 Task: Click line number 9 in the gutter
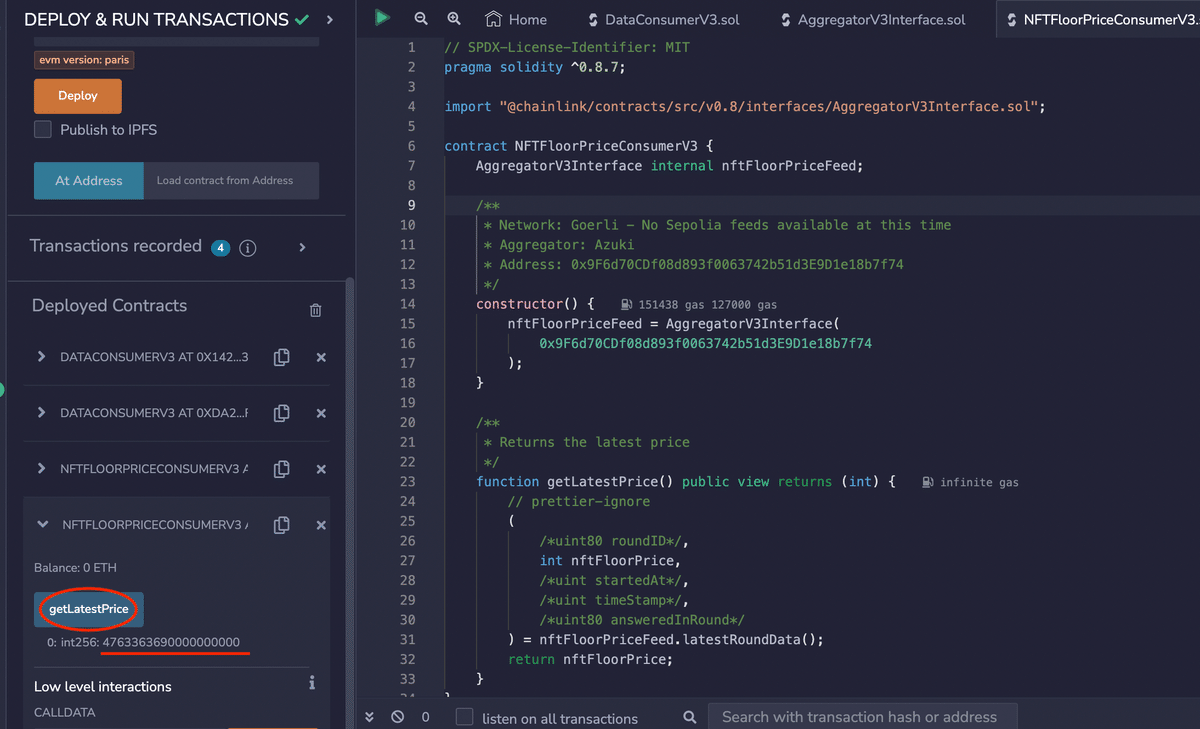point(411,205)
